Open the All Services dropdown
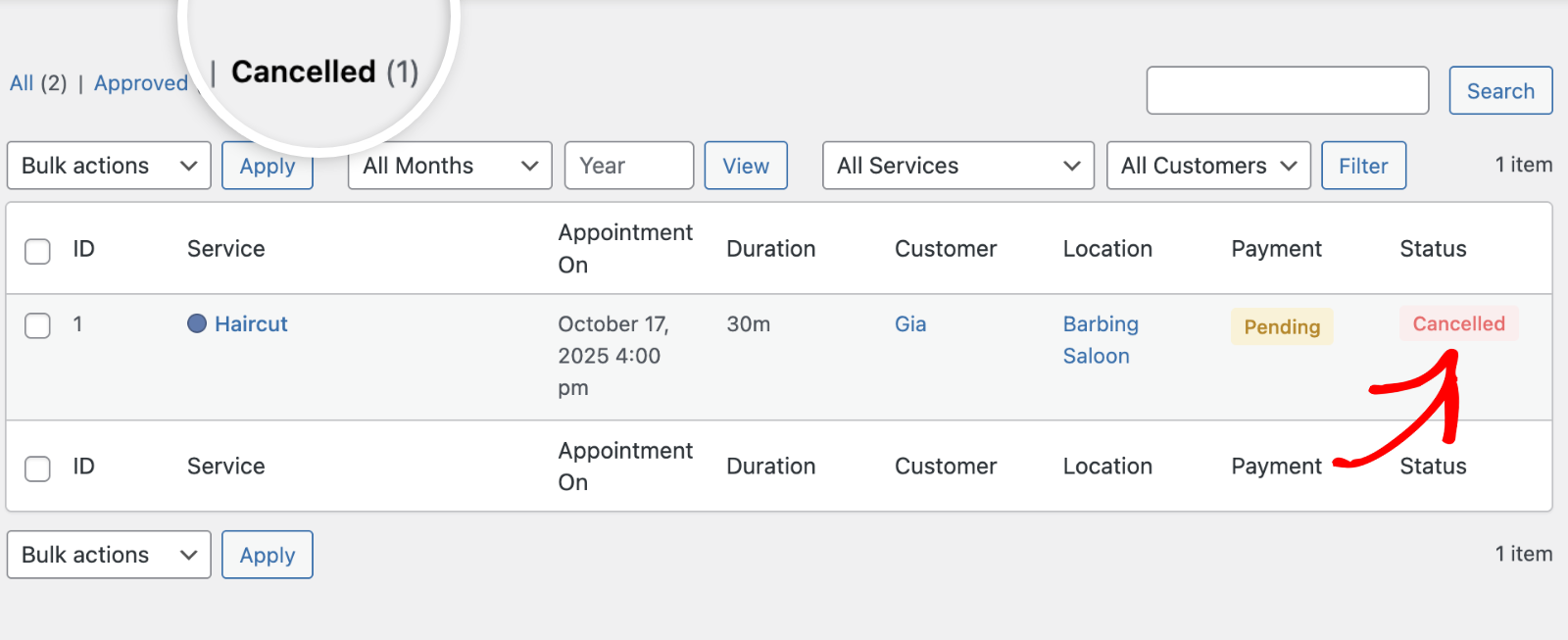The image size is (1568, 640). pyautogui.click(x=957, y=166)
